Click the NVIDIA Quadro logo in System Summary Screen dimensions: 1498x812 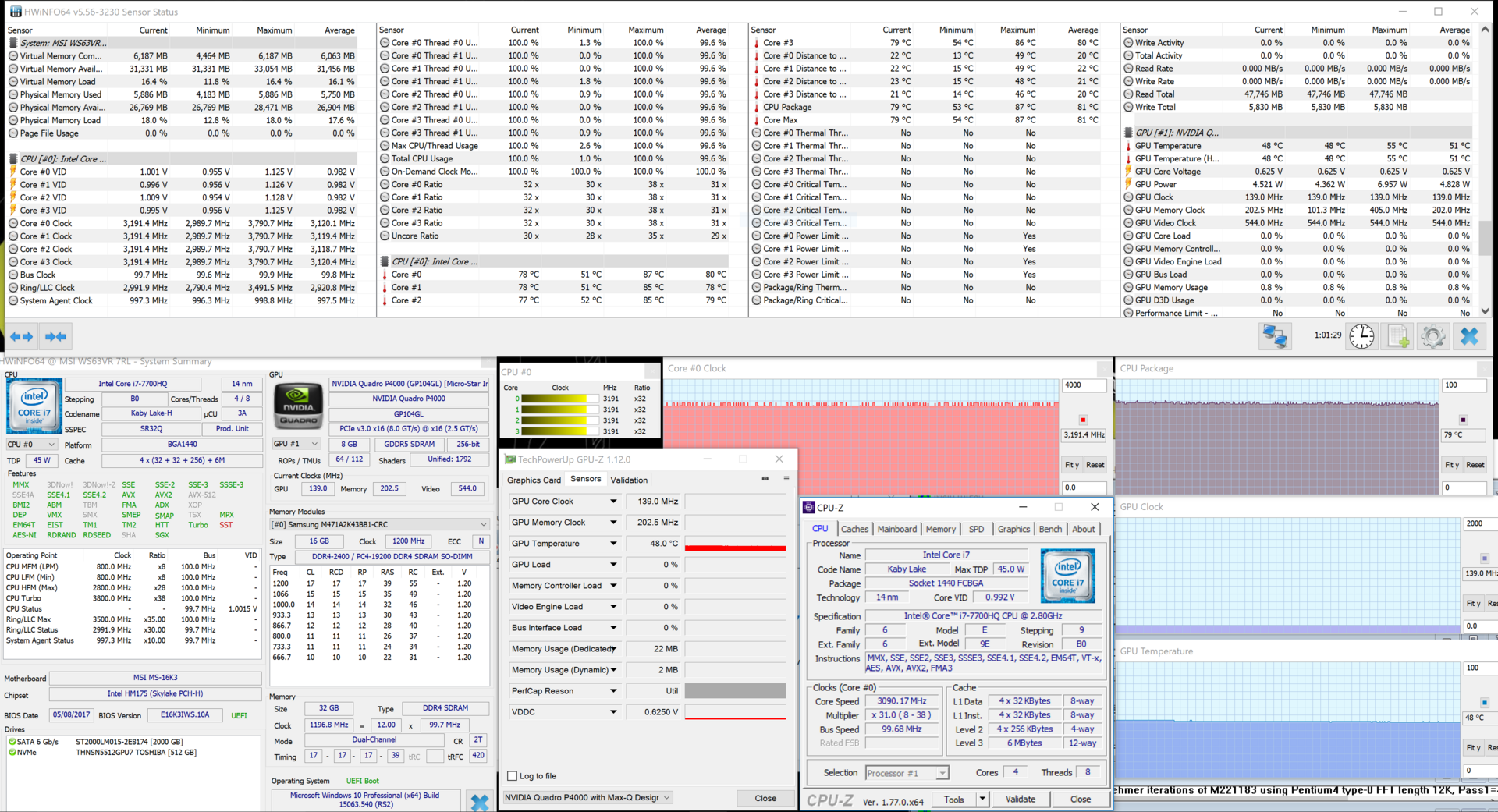(298, 406)
